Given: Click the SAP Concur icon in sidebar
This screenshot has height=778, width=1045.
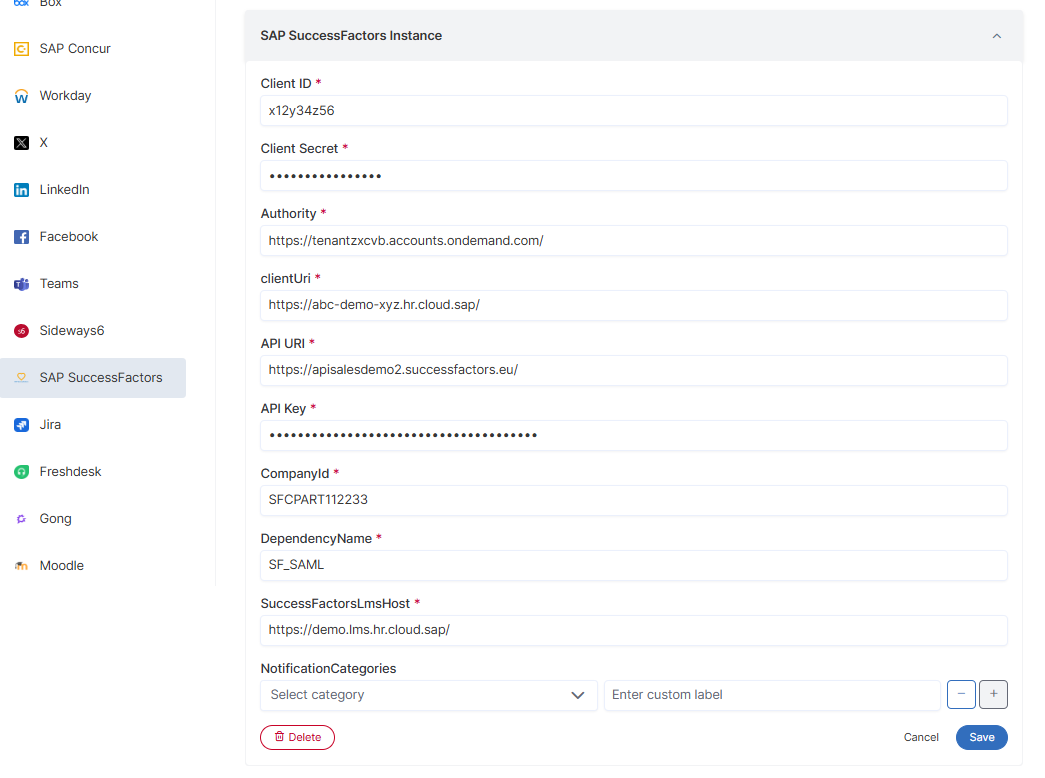Looking at the screenshot, I should 21,49.
